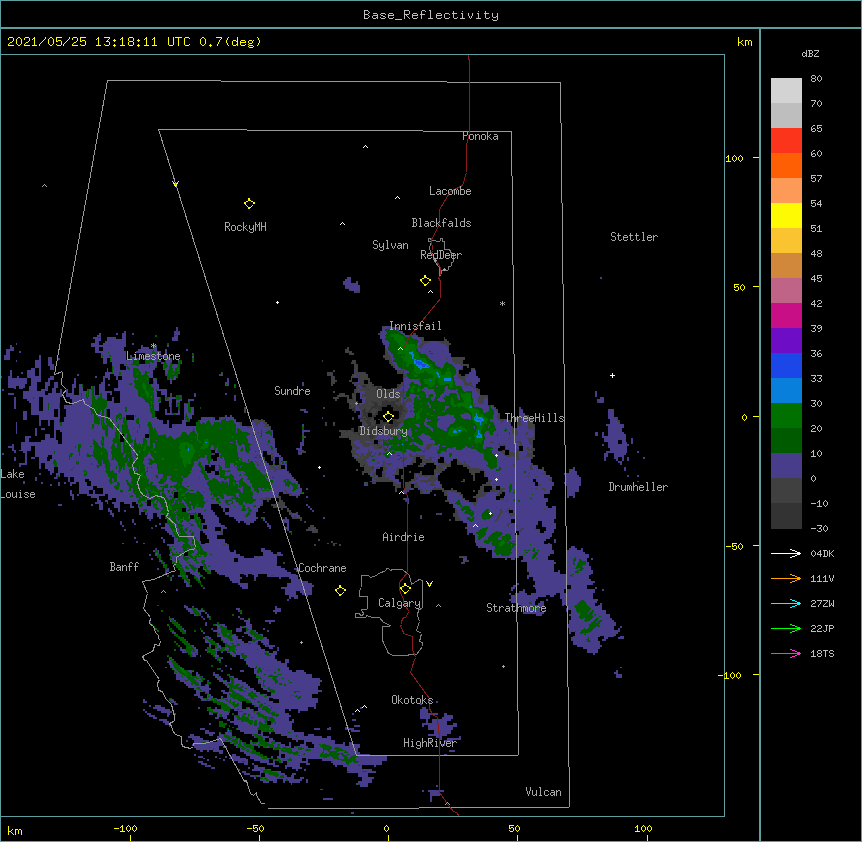Click the Didsbury label
The image size is (862, 842).
384,431
